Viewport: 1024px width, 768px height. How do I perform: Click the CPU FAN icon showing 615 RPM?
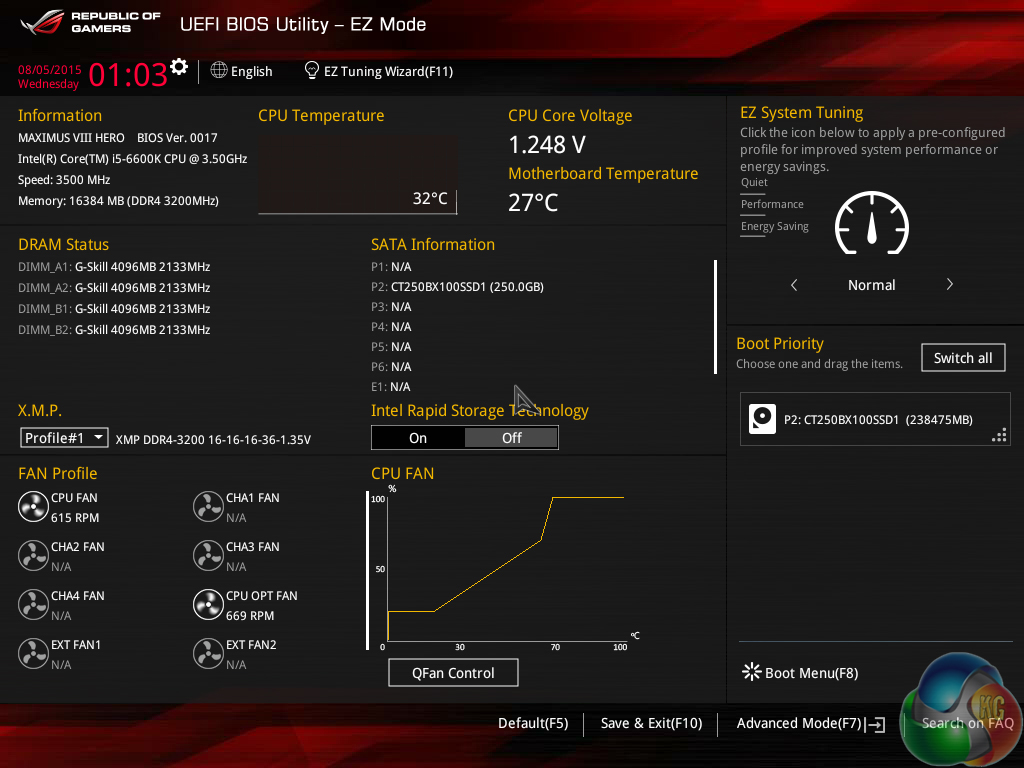point(33,507)
